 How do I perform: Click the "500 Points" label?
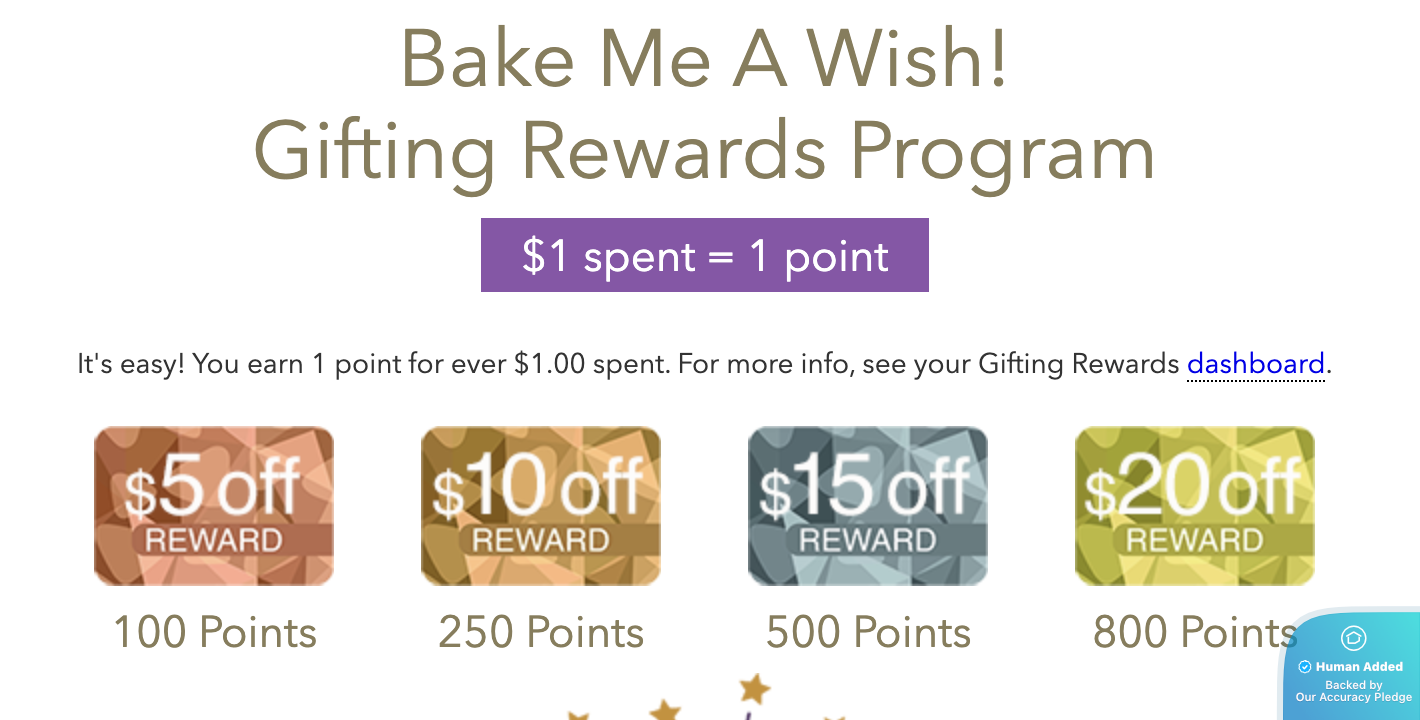point(868,632)
